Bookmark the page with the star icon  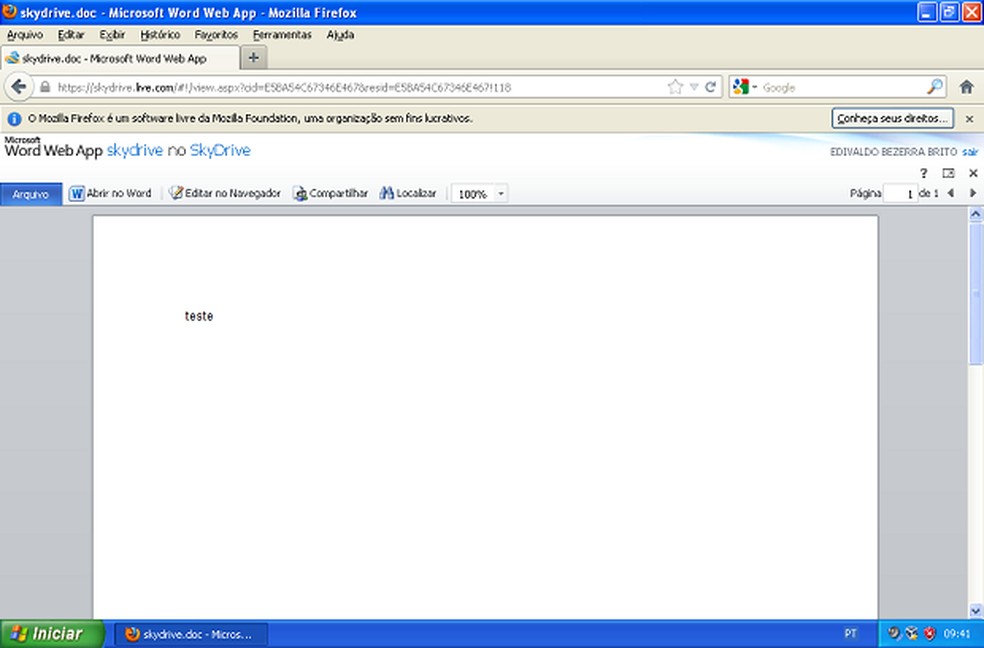[677, 86]
